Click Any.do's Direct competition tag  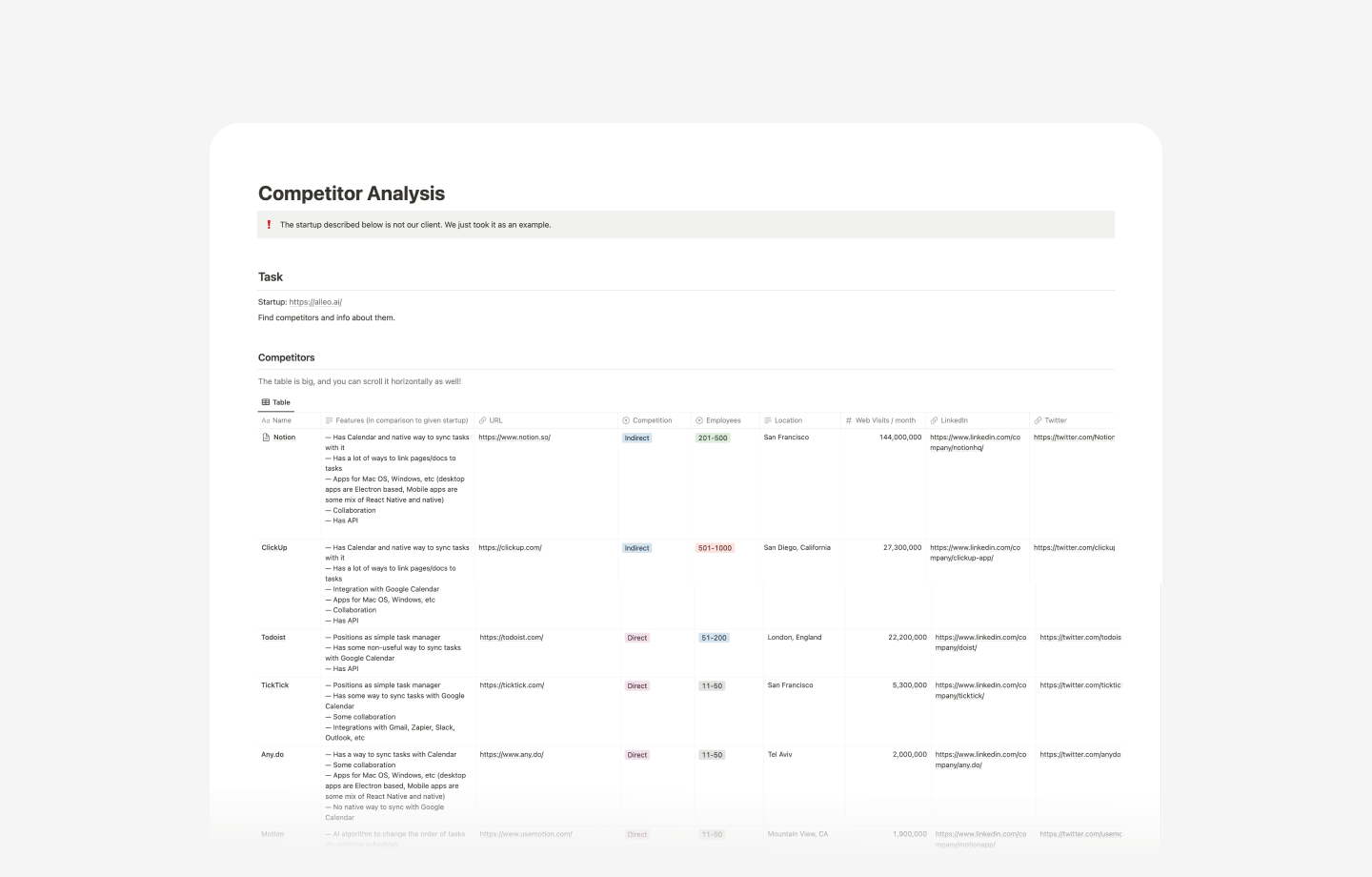click(637, 755)
